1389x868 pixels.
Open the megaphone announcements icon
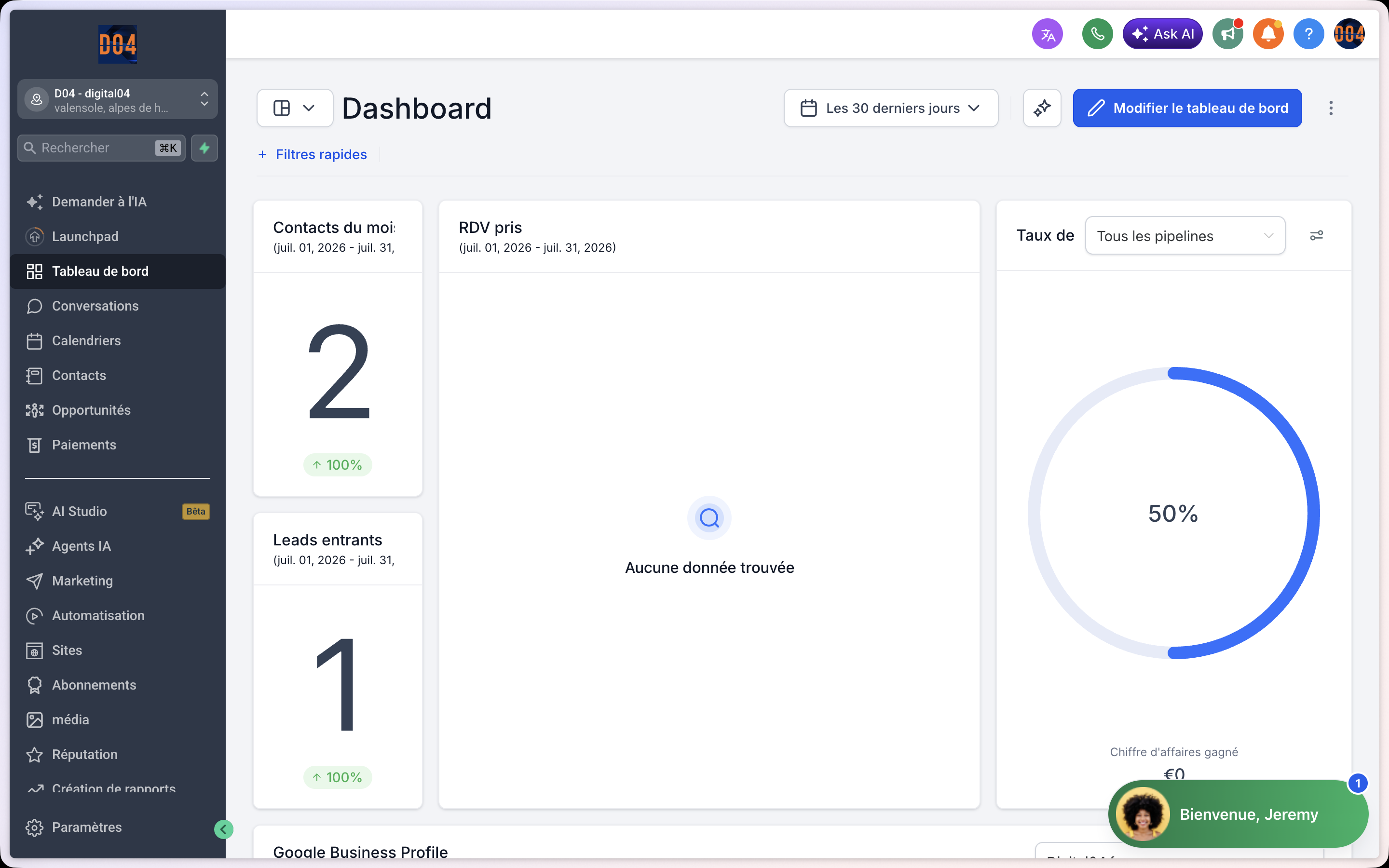point(1228,34)
